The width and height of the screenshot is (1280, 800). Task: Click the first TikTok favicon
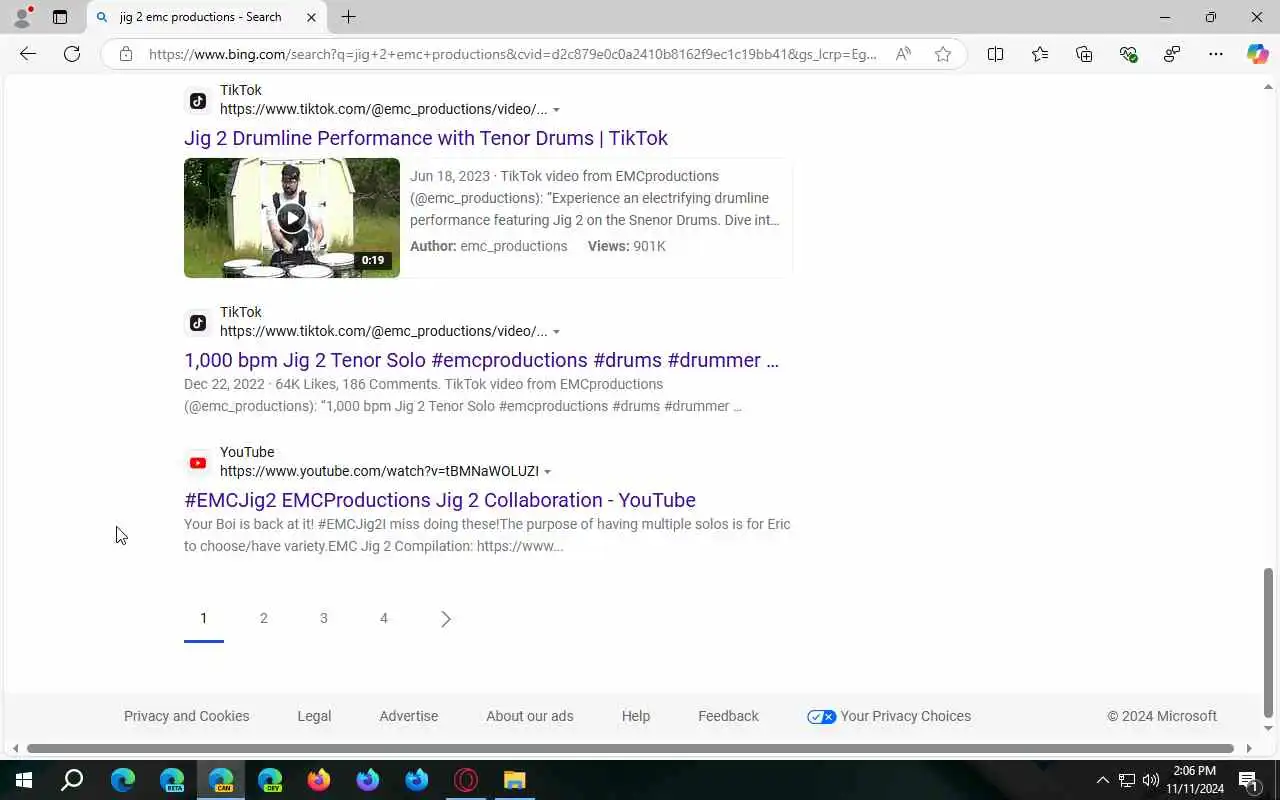click(x=198, y=100)
